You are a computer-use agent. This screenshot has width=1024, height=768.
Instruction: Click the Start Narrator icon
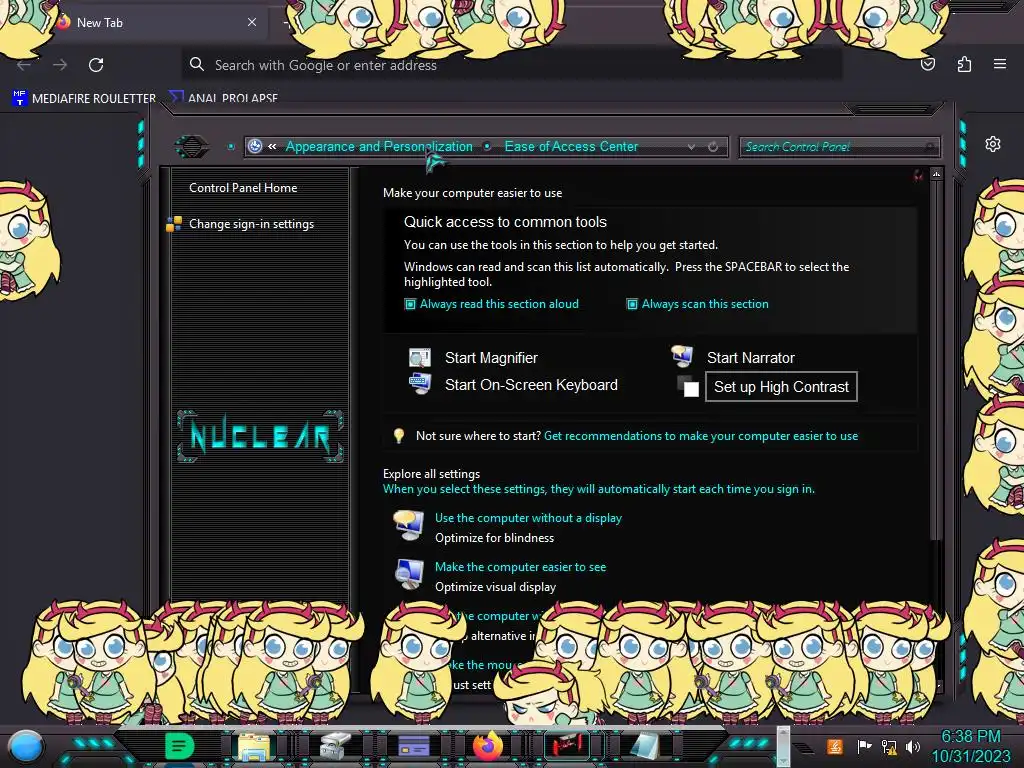(x=682, y=356)
